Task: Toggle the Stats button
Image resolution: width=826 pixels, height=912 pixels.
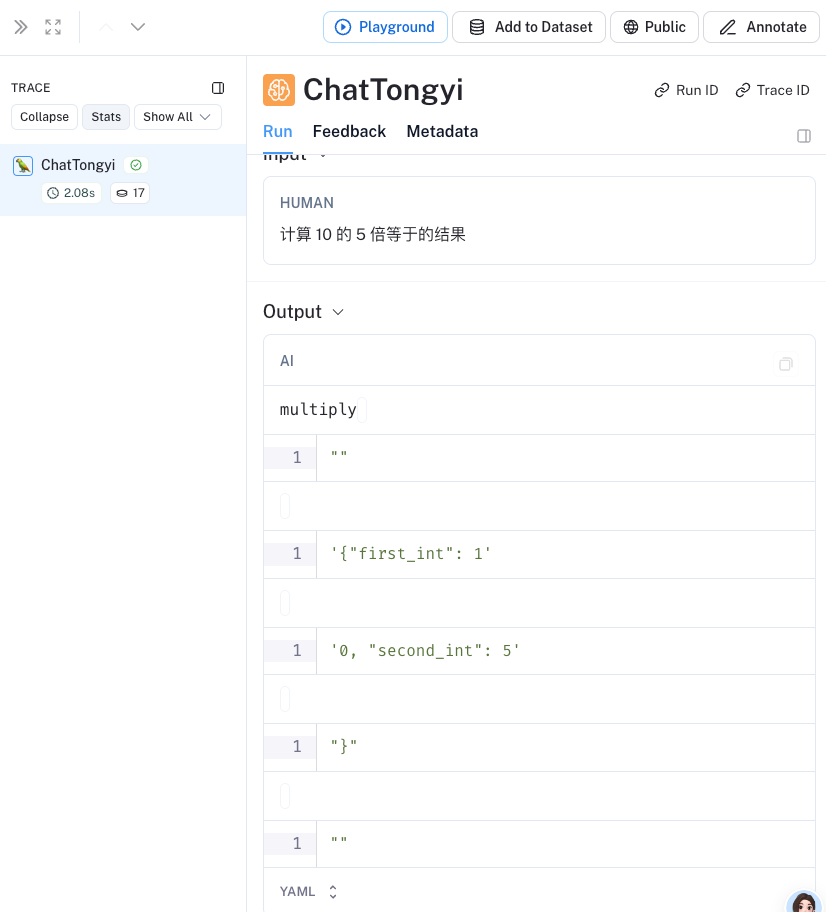Action: click(x=106, y=117)
